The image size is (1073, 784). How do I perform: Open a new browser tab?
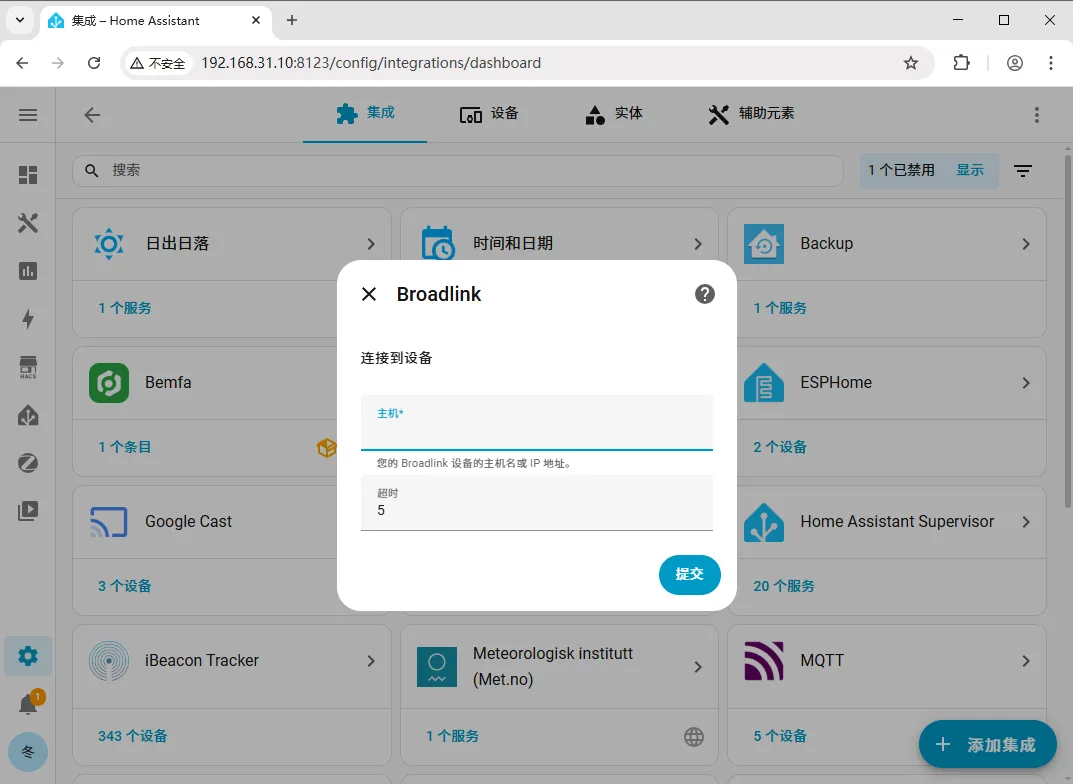tap(292, 21)
